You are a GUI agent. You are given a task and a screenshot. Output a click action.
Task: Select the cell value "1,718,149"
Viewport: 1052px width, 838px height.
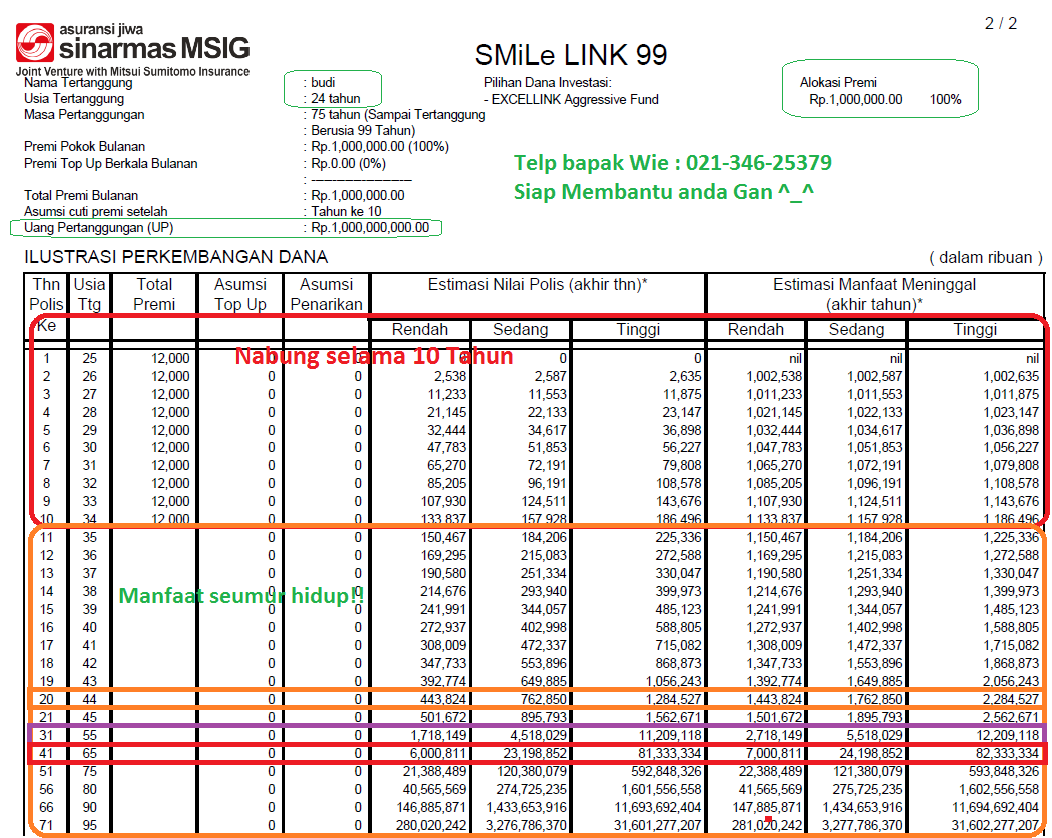coord(439,735)
